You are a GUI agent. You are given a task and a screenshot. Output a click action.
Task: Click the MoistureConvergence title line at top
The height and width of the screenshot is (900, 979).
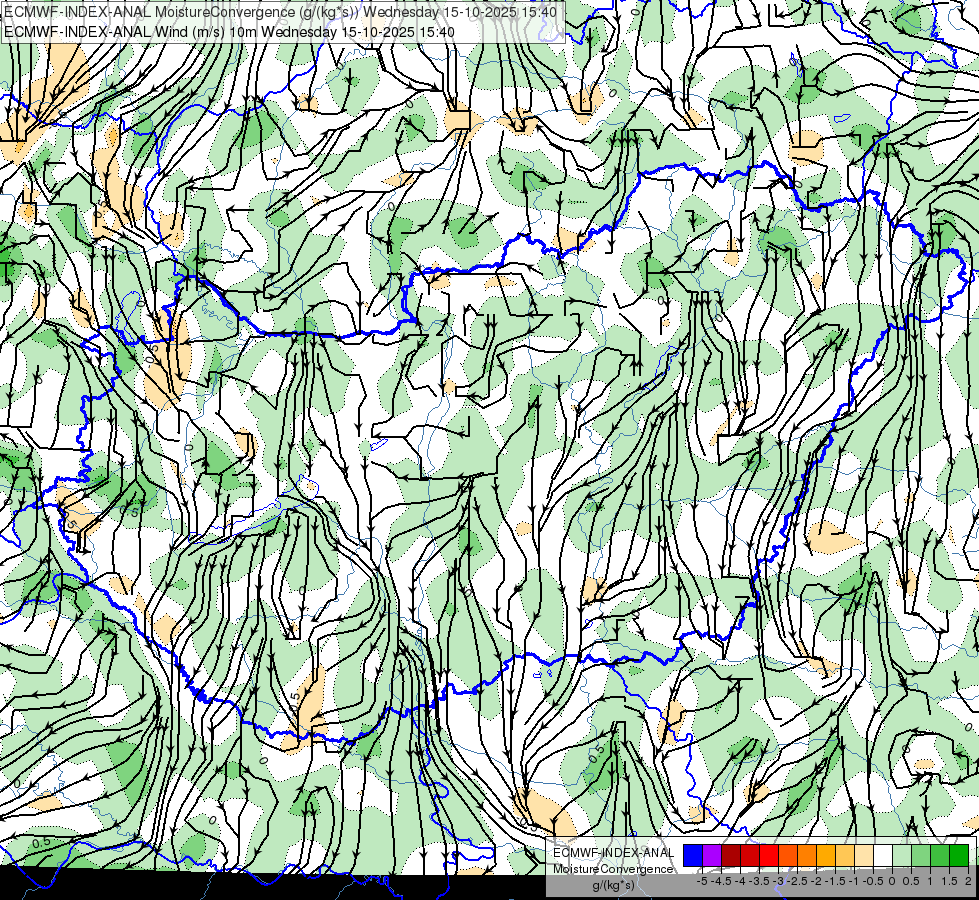[280, 12]
